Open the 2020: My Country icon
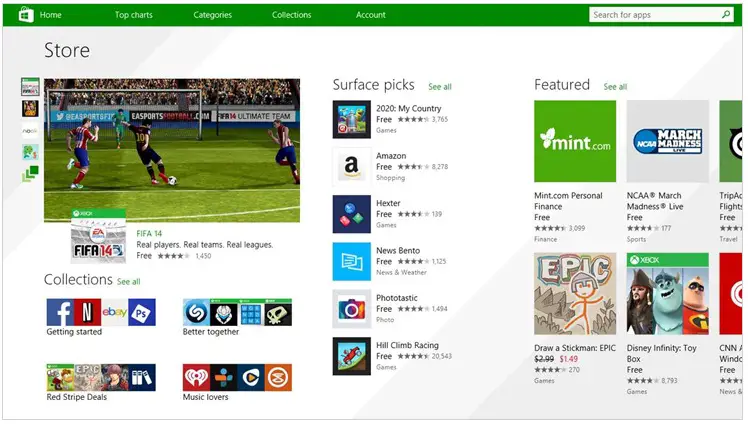748x424 pixels. pos(352,119)
